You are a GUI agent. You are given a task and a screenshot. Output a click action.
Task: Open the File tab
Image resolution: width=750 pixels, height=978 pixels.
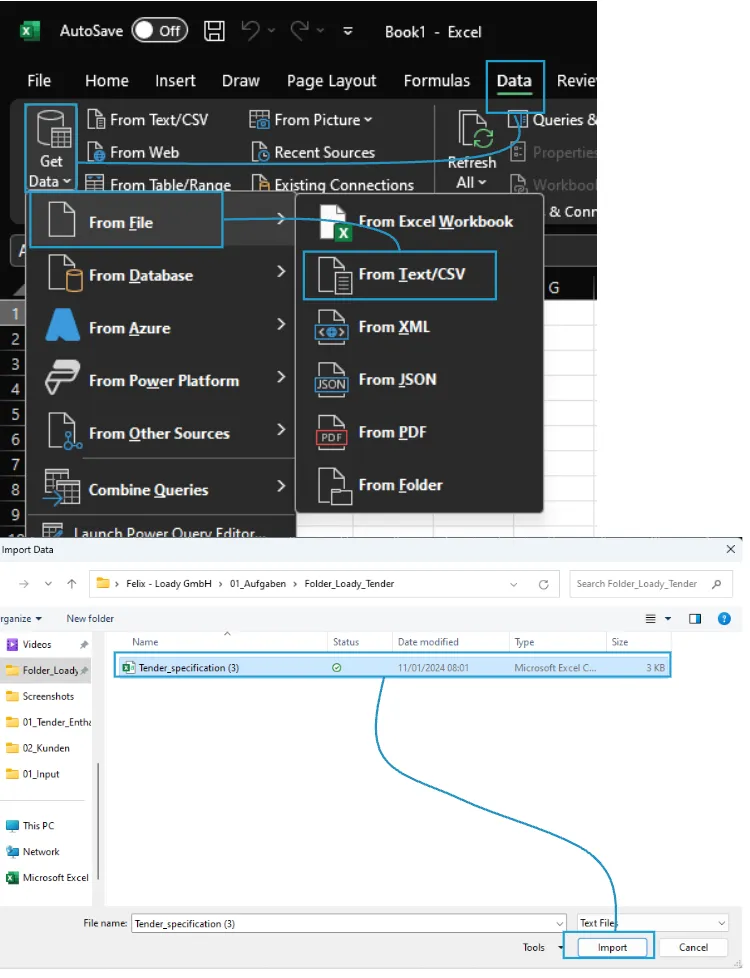pyautogui.click(x=39, y=80)
